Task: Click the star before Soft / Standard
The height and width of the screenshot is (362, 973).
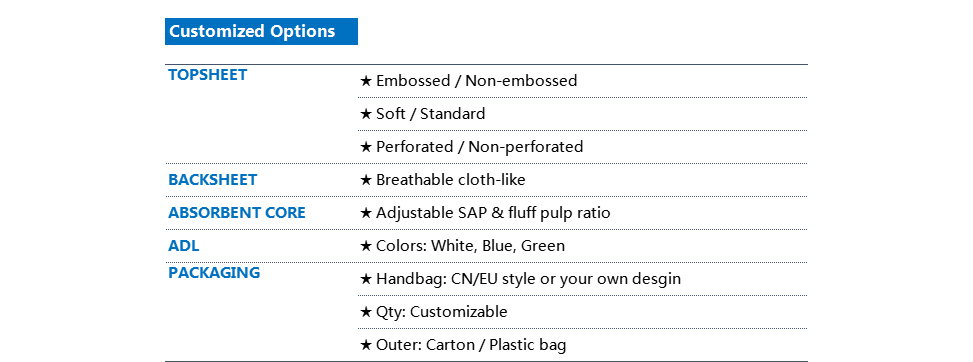Action: coord(366,114)
